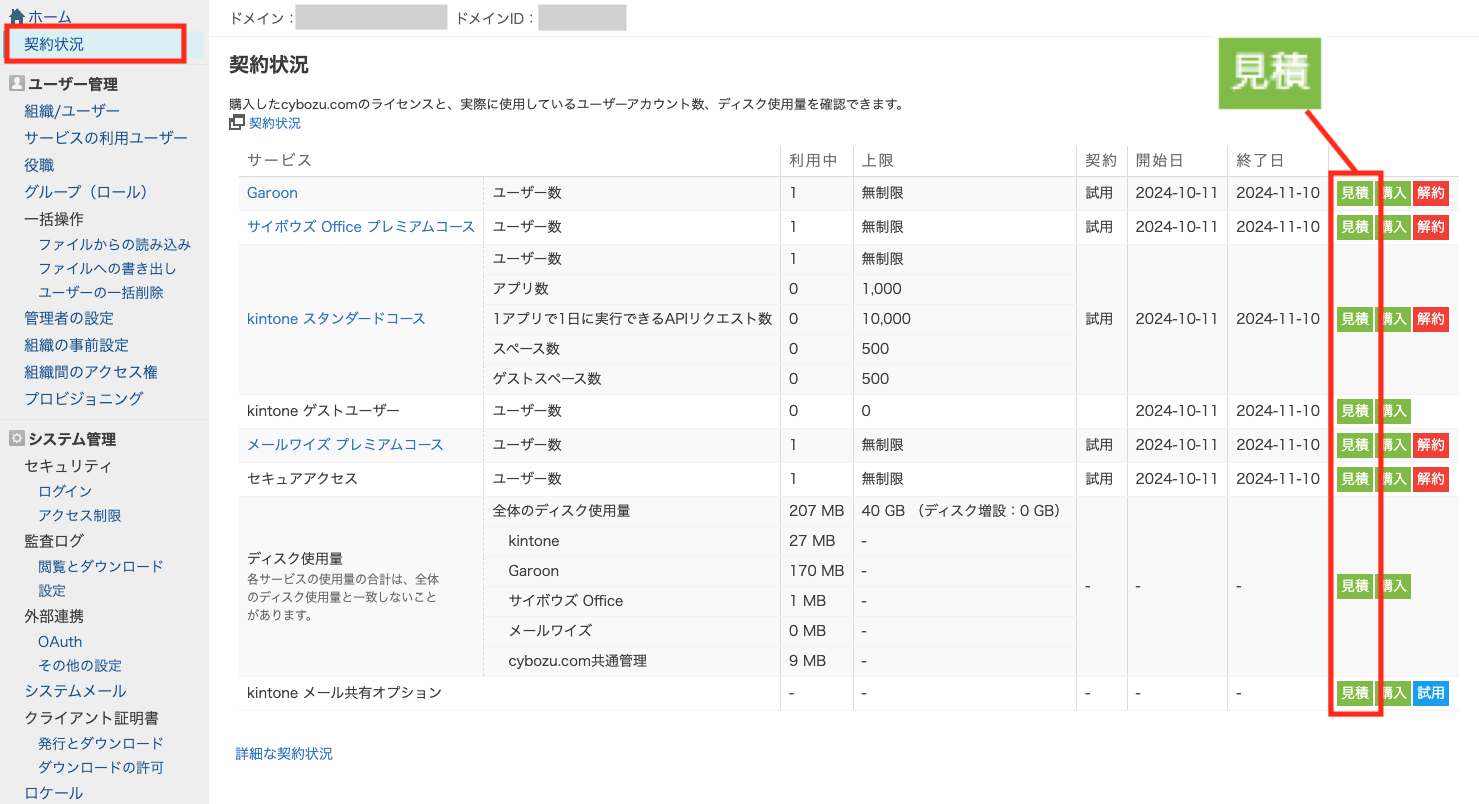Open メールワイズ プレミアムコース link
This screenshot has height=804, width=1479.
point(345,445)
